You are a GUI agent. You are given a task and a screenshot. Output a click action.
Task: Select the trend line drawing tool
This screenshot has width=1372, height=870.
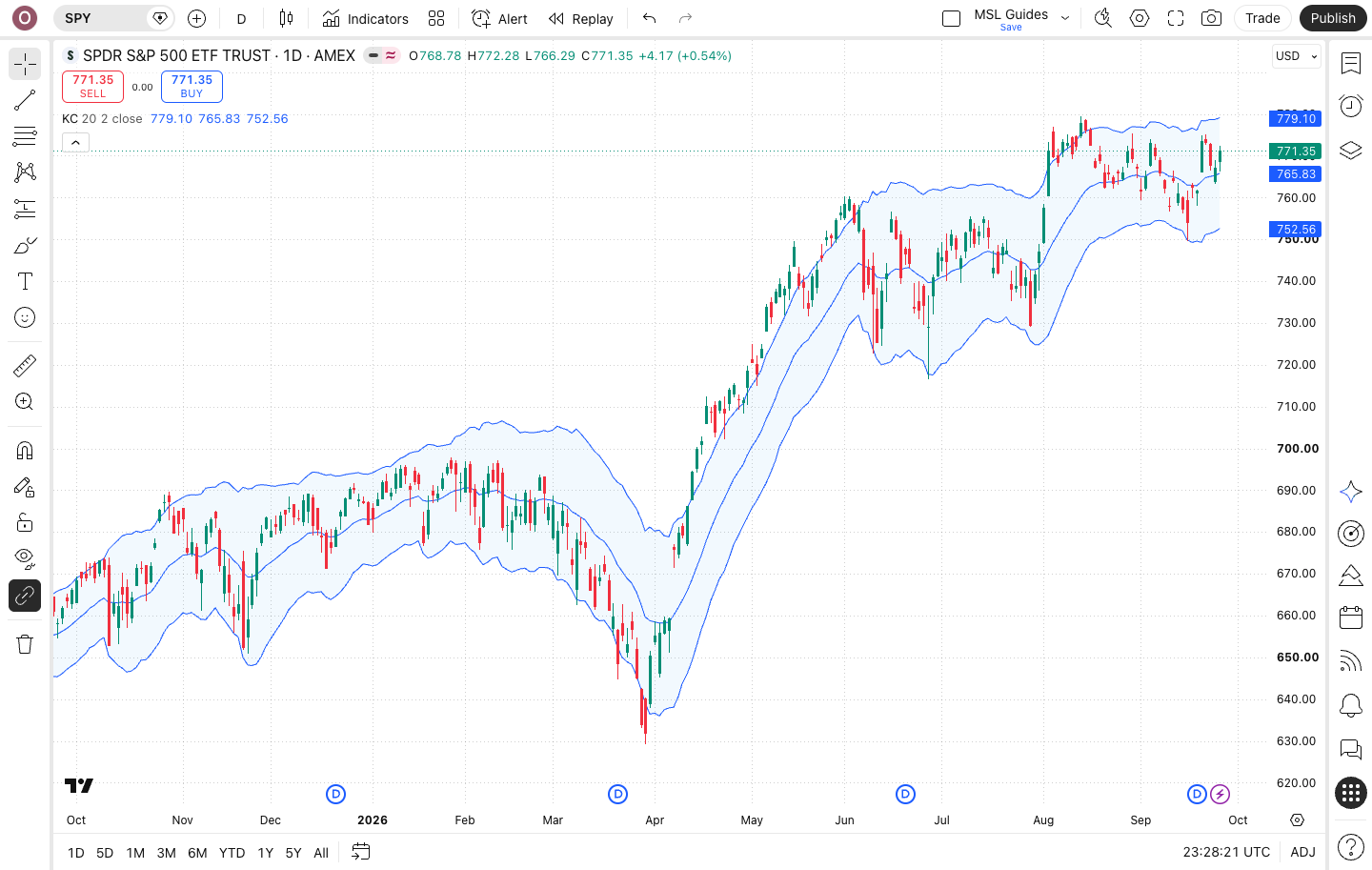pyautogui.click(x=25, y=100)
